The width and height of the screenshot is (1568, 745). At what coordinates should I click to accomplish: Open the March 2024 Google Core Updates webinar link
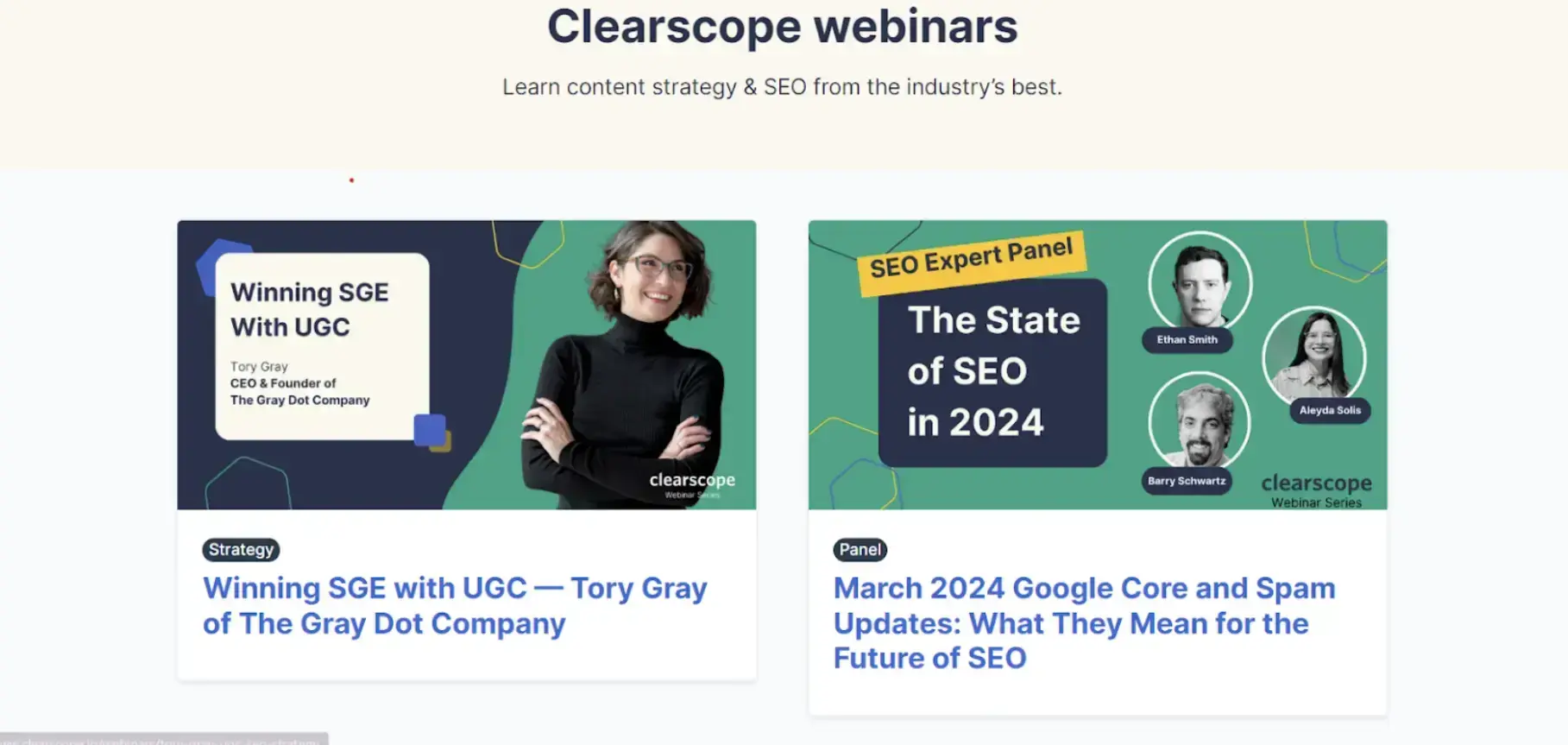(1084, 623)
